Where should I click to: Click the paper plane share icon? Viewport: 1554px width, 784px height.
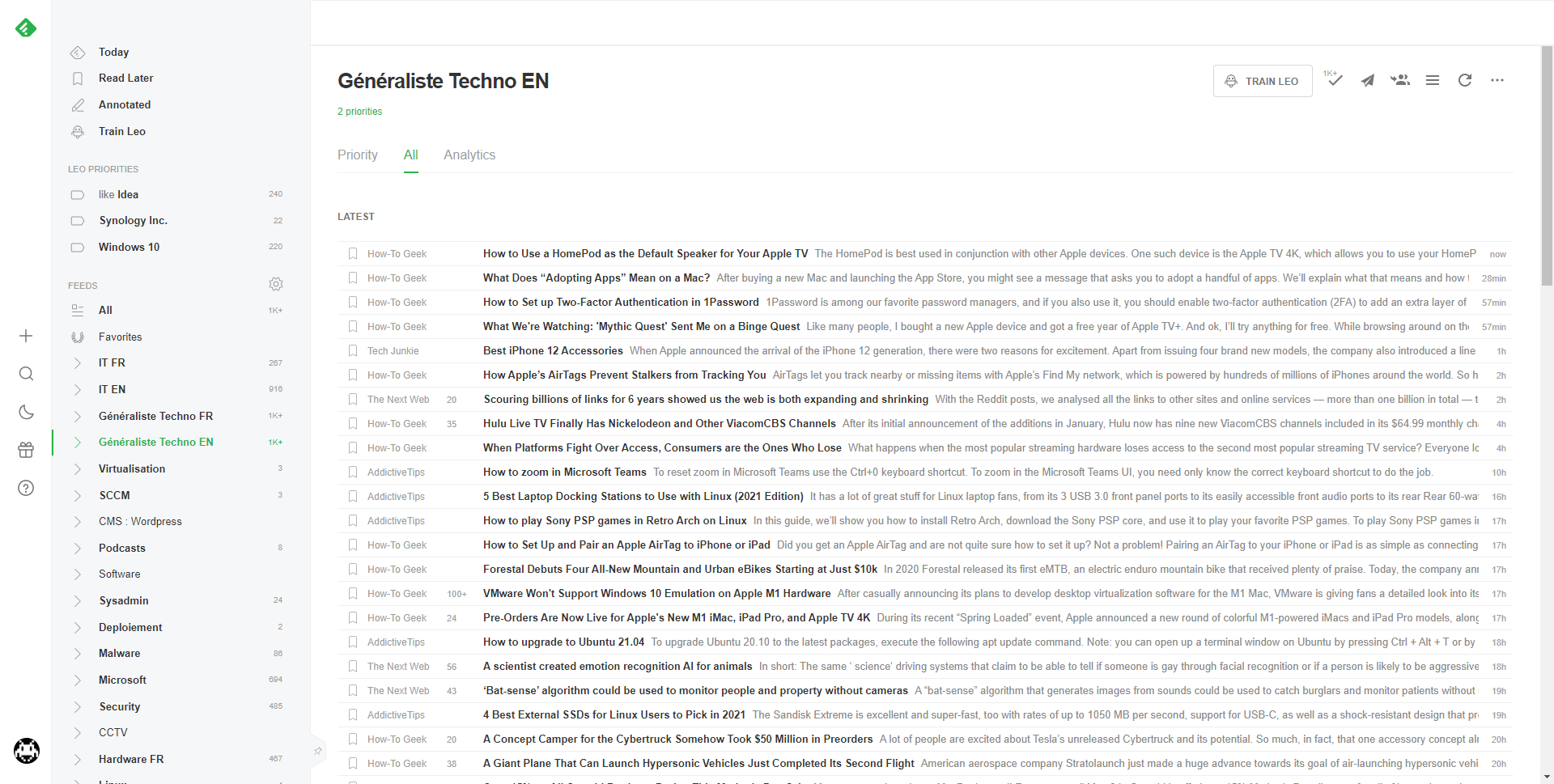[1368, 80]
